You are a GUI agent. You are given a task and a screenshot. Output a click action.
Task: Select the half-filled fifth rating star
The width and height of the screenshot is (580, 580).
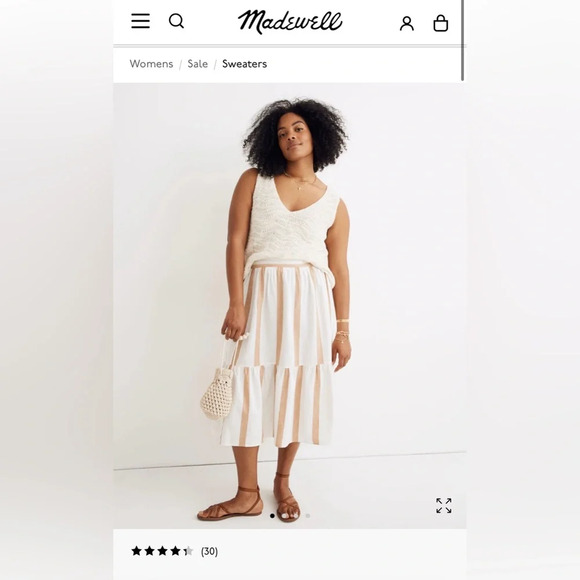[x=188, y=551]
